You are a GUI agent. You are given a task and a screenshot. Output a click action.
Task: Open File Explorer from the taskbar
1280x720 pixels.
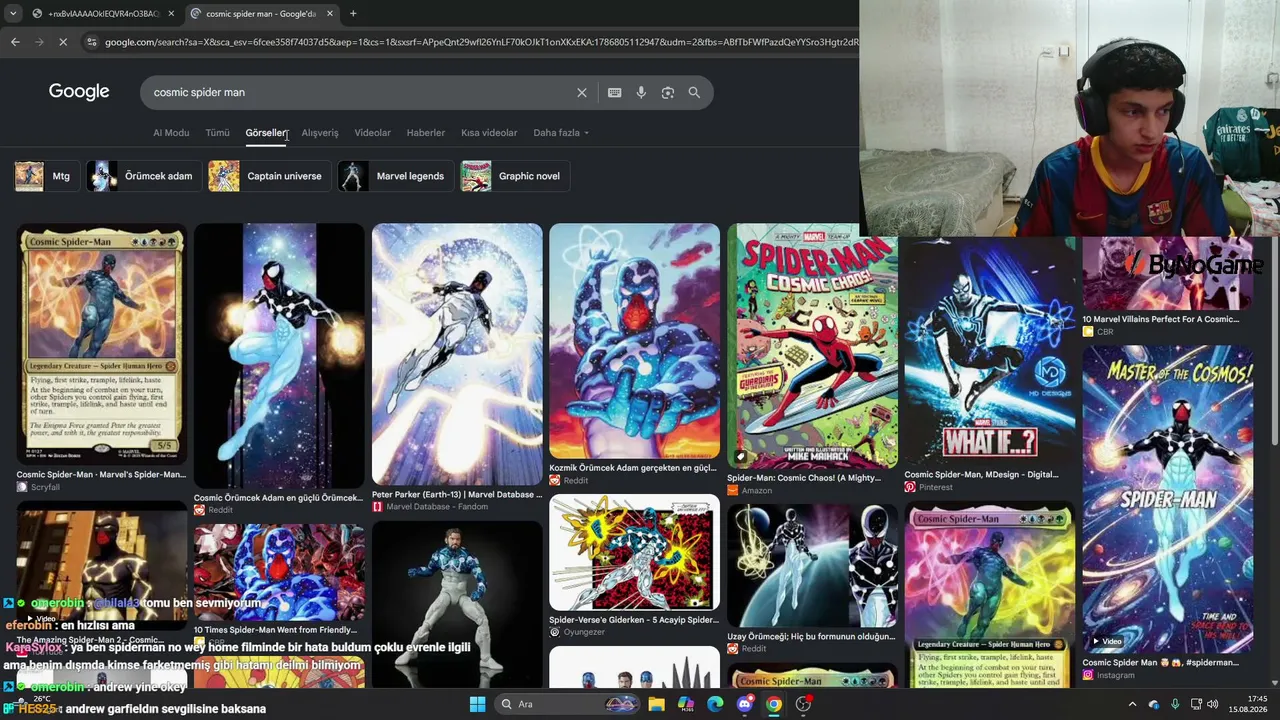click(656, 704)
